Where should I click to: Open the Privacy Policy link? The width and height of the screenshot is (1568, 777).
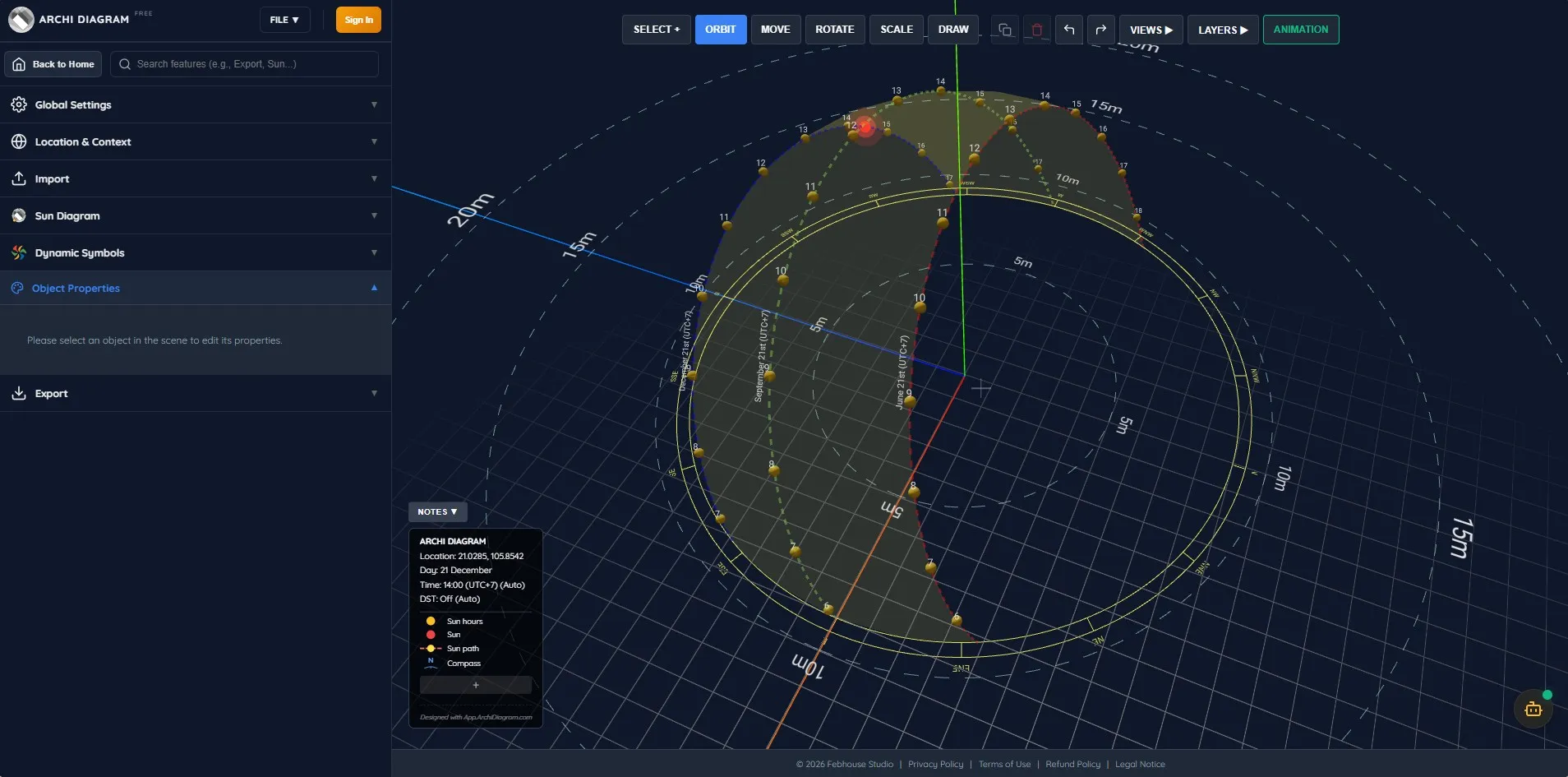coord(935,764)
